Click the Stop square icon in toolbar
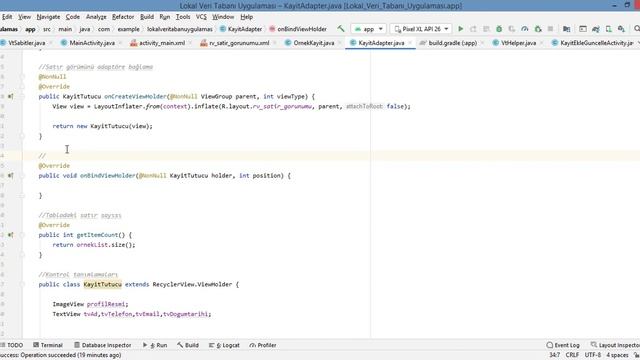 pos(550,29)
